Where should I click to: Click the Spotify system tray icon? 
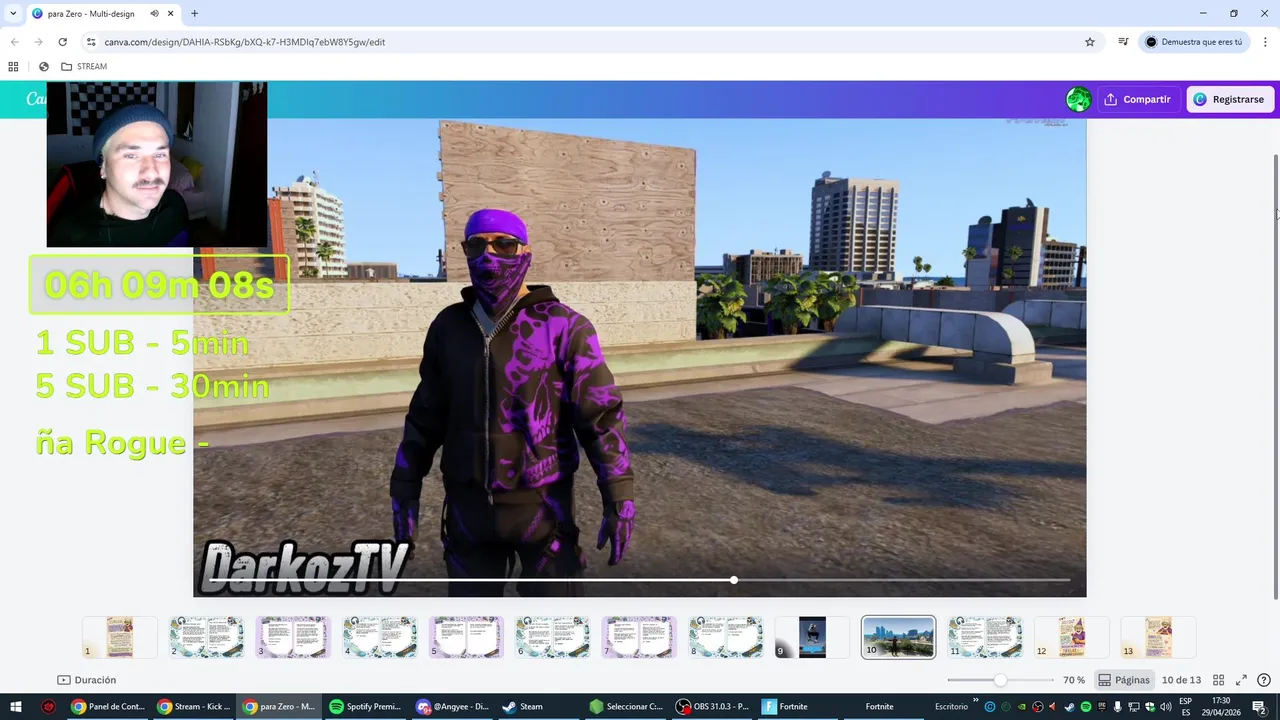(x=1086, y=707)
